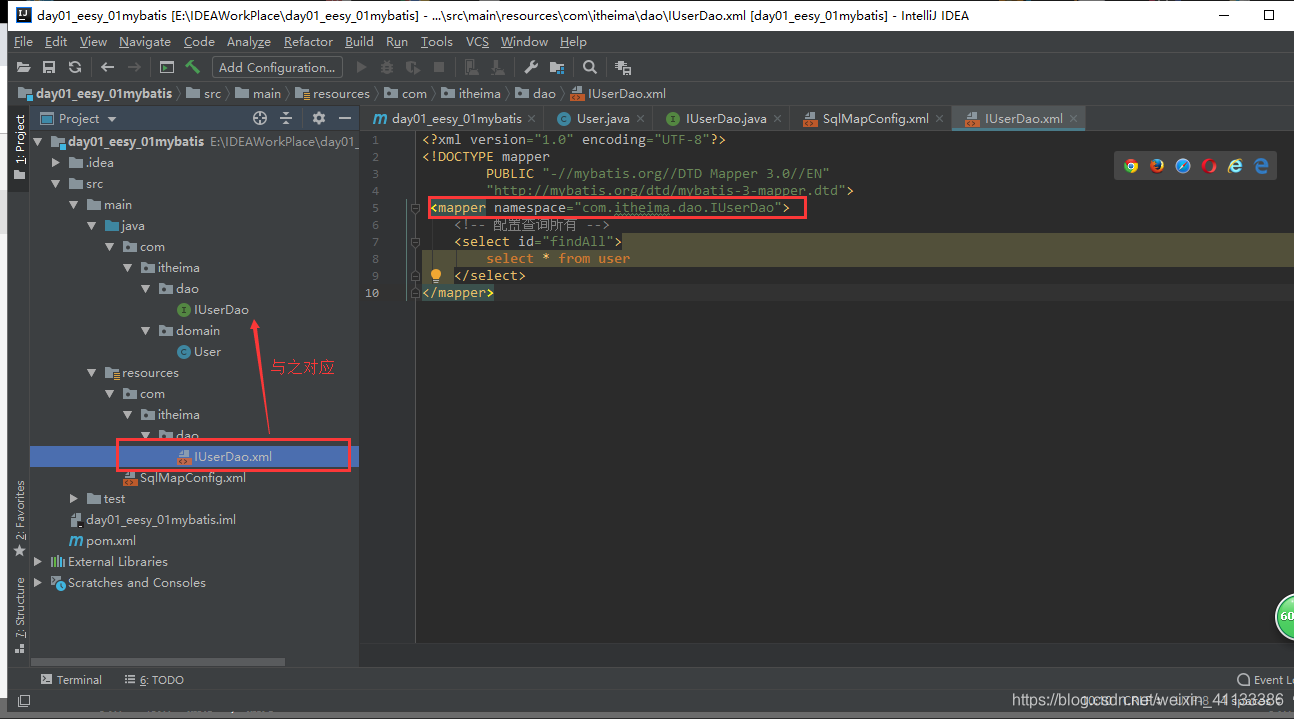Image resolution: width=1294 pixels, height=719 pixels.
Task: Open Project panel gear options
Action: (x=319, y=118)
